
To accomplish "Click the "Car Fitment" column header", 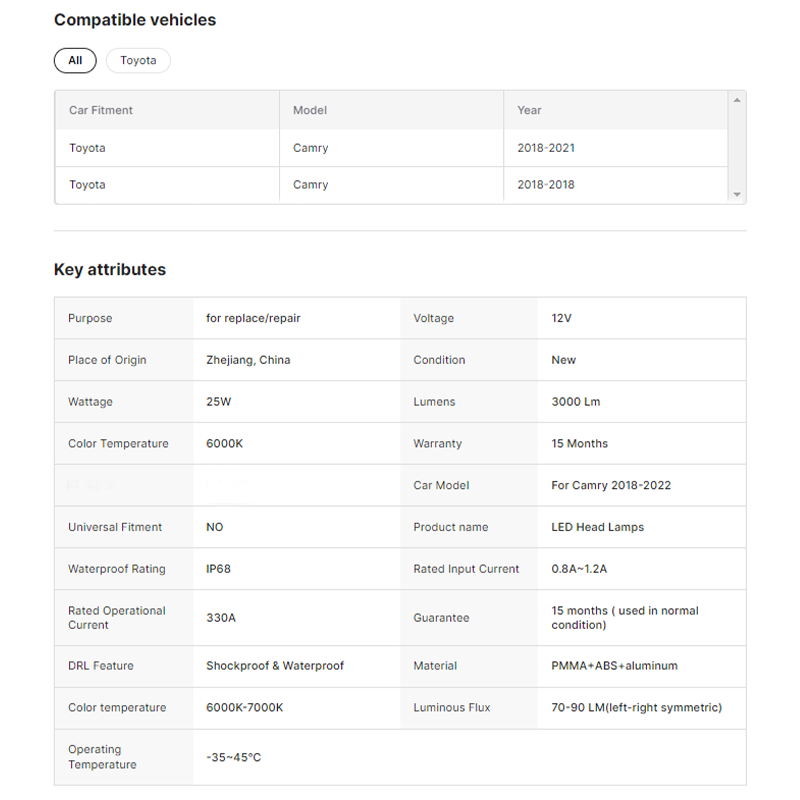I will [x=101, y=110].
